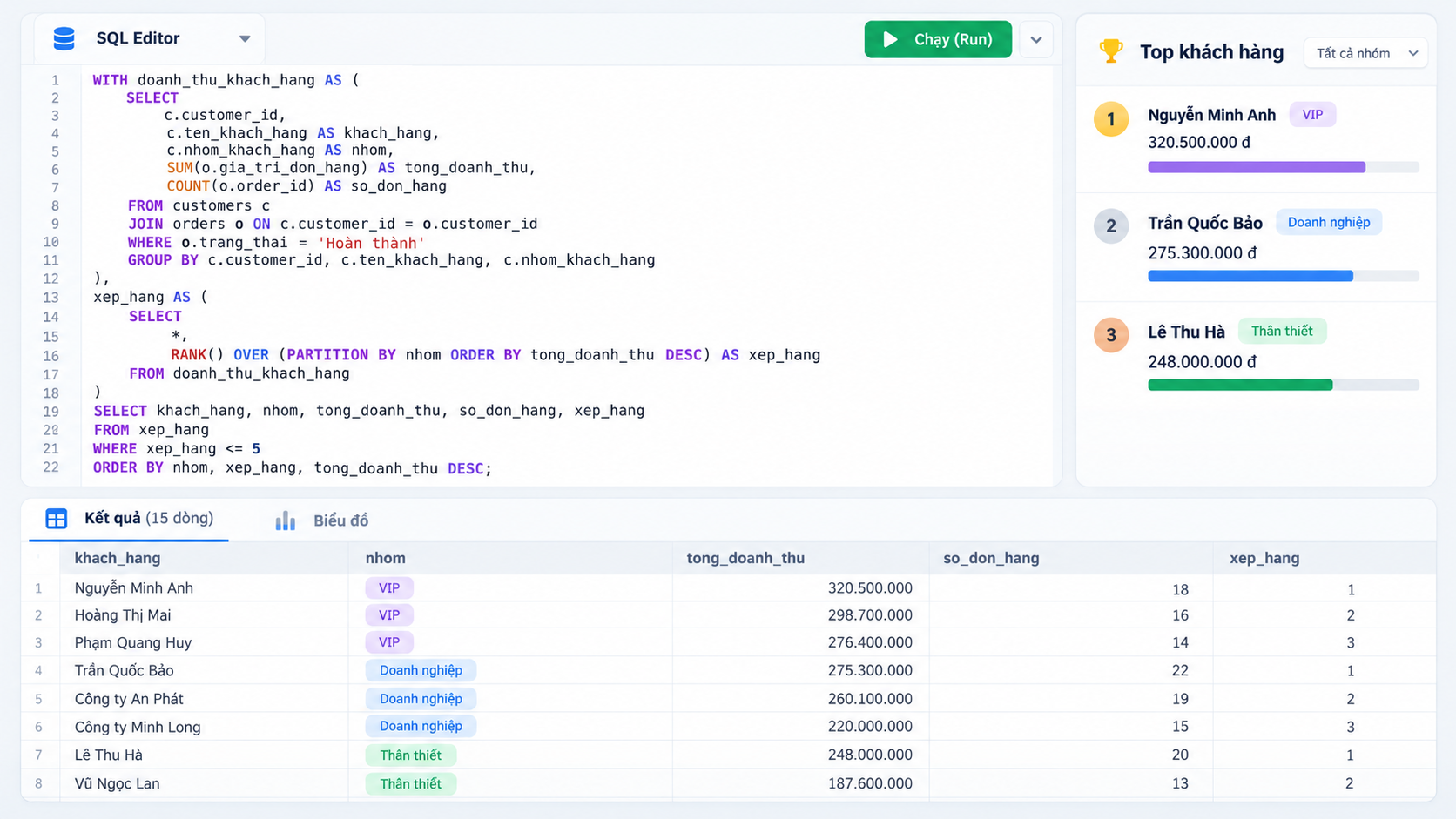
Task: Click Thân thiết badge in Vũ Ngọc Lan row
Action: point(410,783)
